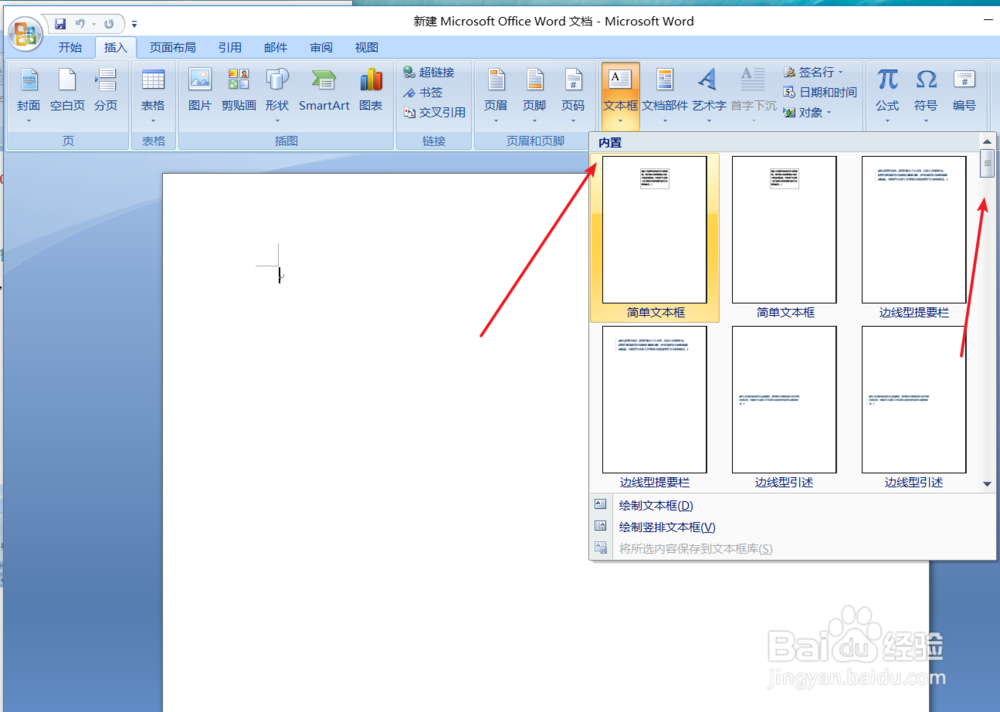Insert a Symbol
Image resolution: width=1000 pixels, height=712 pixels.
pos(925,90)
